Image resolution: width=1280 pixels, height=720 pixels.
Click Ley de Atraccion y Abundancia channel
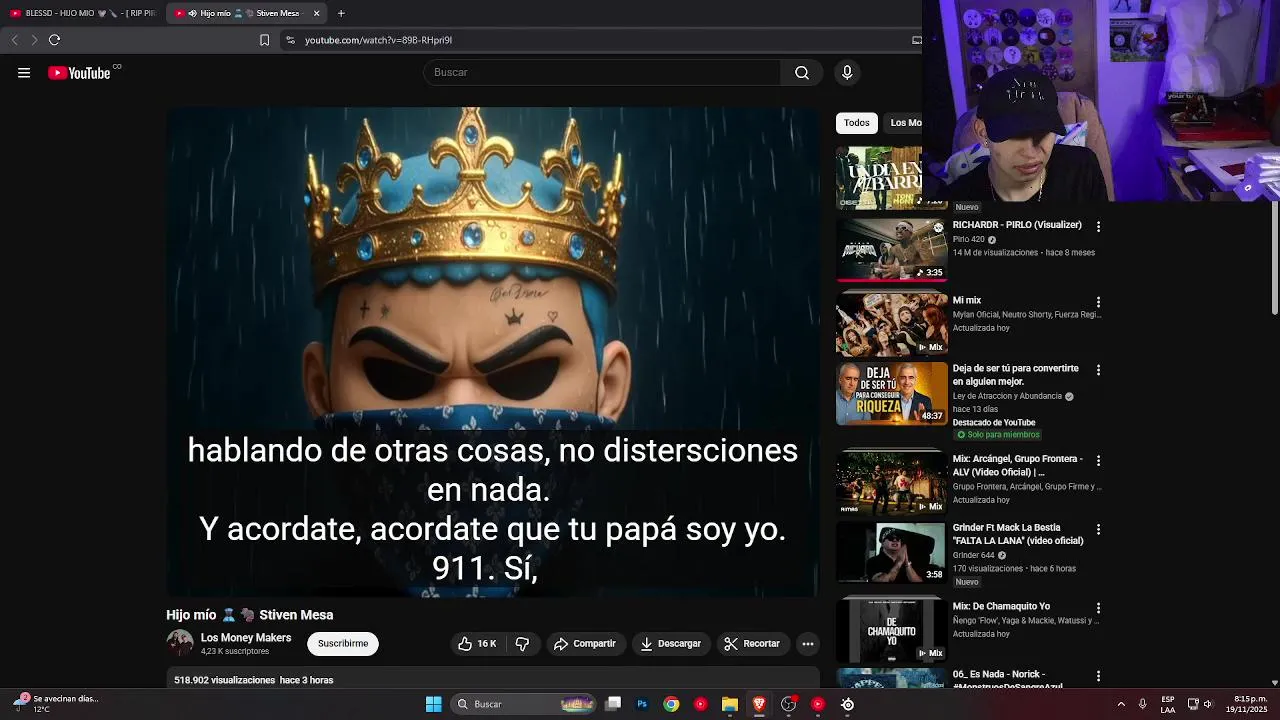click(1007, 396)
